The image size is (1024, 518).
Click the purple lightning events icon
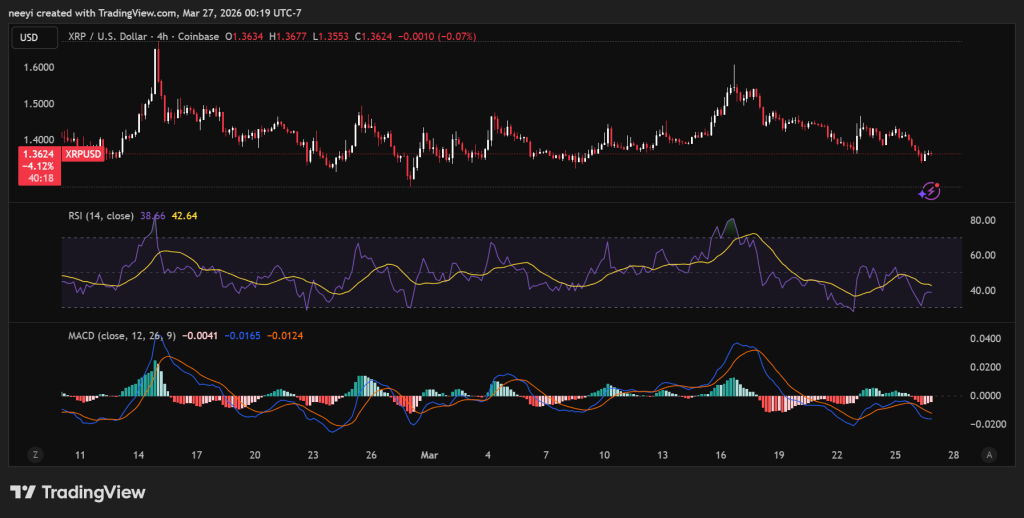click(930, 190)
